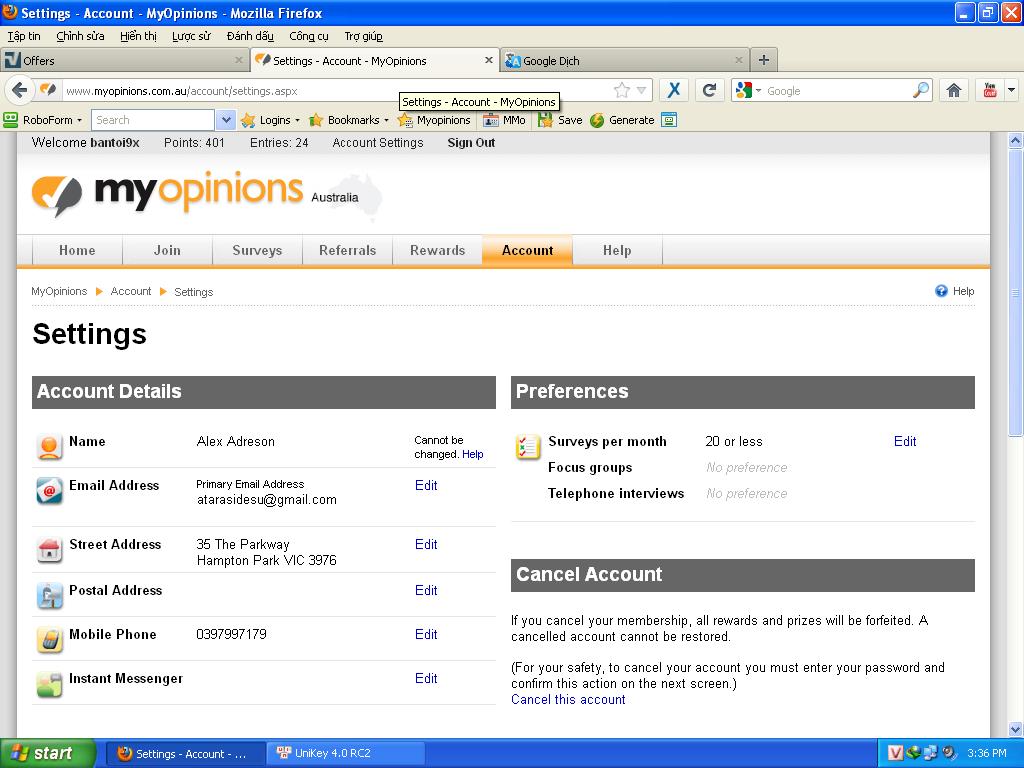Edit Surveys per month preference
This screenshot has height=768, width=1024.
pyautogui.click(x=904, y=441)
